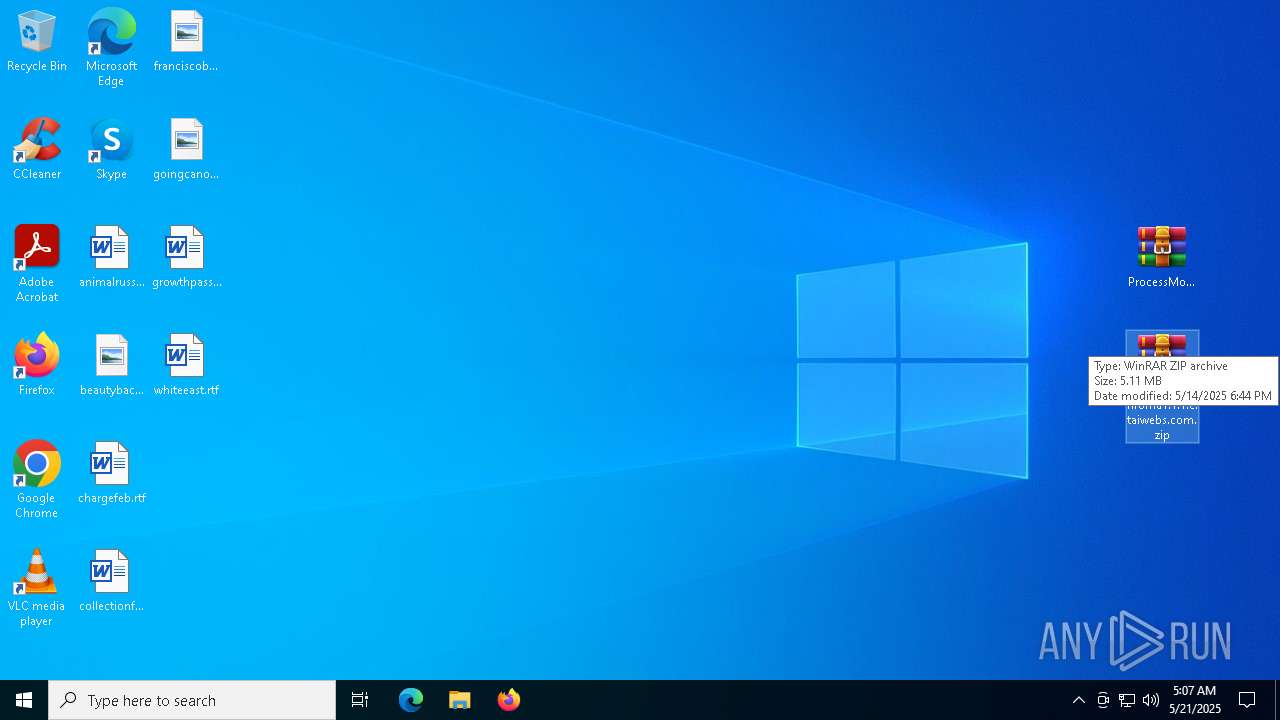Click the Meet Now tray icon
Image resolution: width=1280 pixels, height=720 pixels.
1103,700
